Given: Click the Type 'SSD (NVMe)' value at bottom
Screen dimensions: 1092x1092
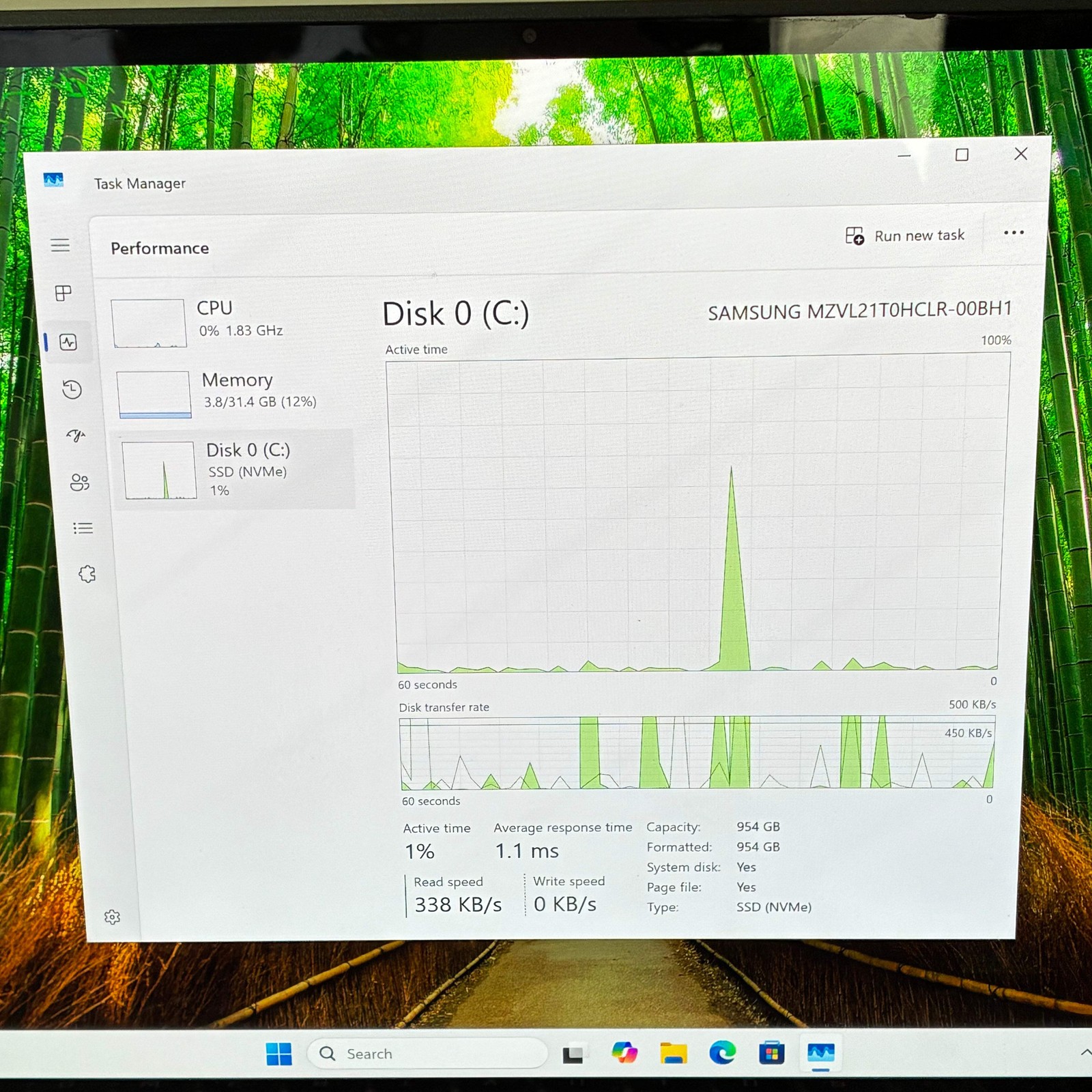Looking at the screenshot, I should (x=774, y=907).
